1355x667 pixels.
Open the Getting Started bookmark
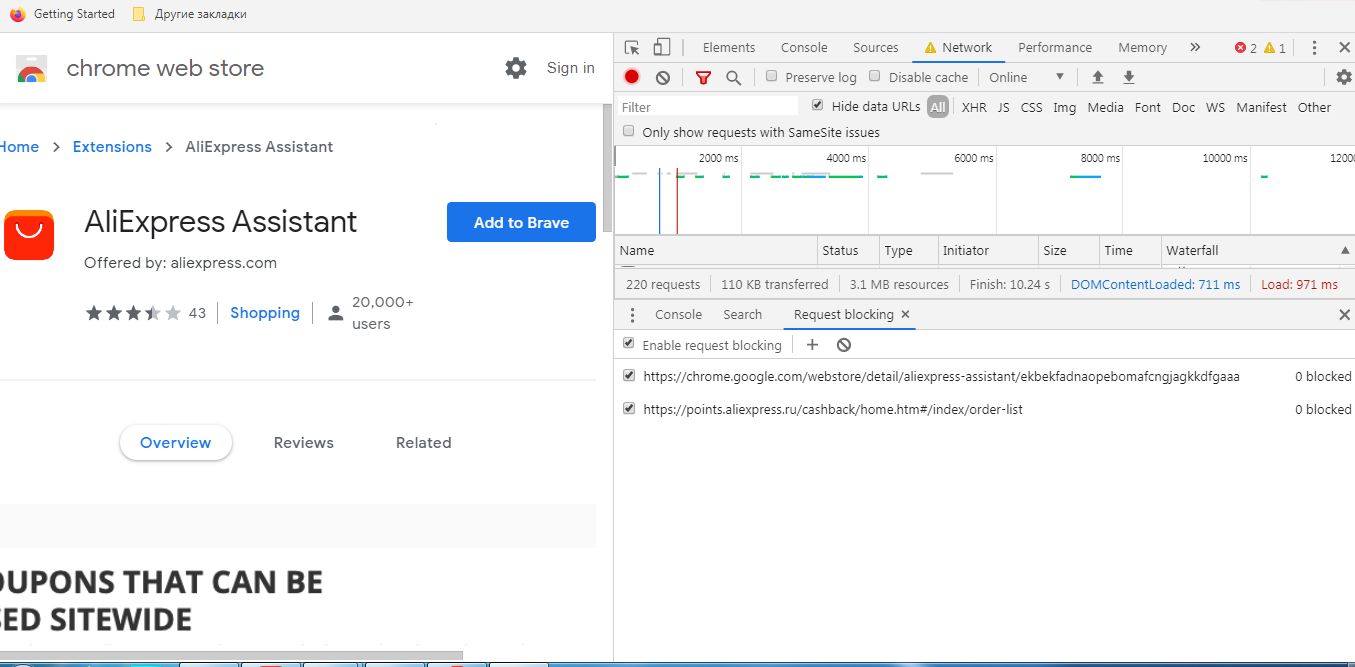[63, 14]
